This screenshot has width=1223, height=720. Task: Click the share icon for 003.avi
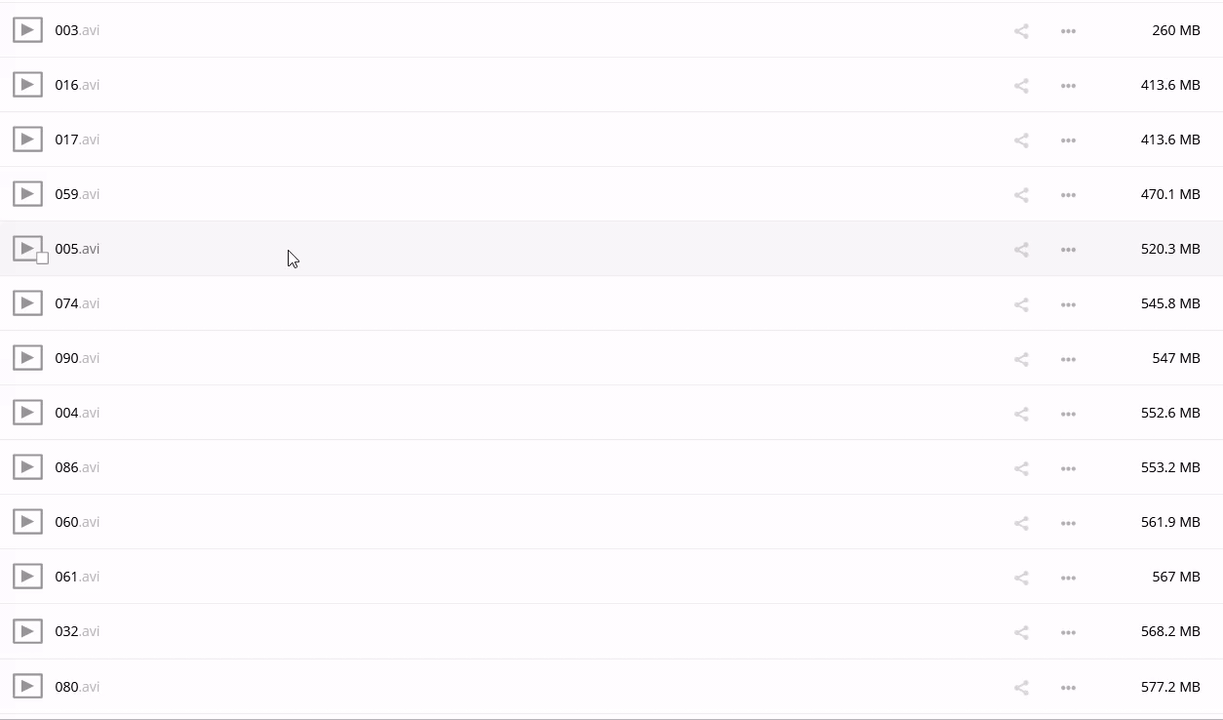tap(1021, 31)
